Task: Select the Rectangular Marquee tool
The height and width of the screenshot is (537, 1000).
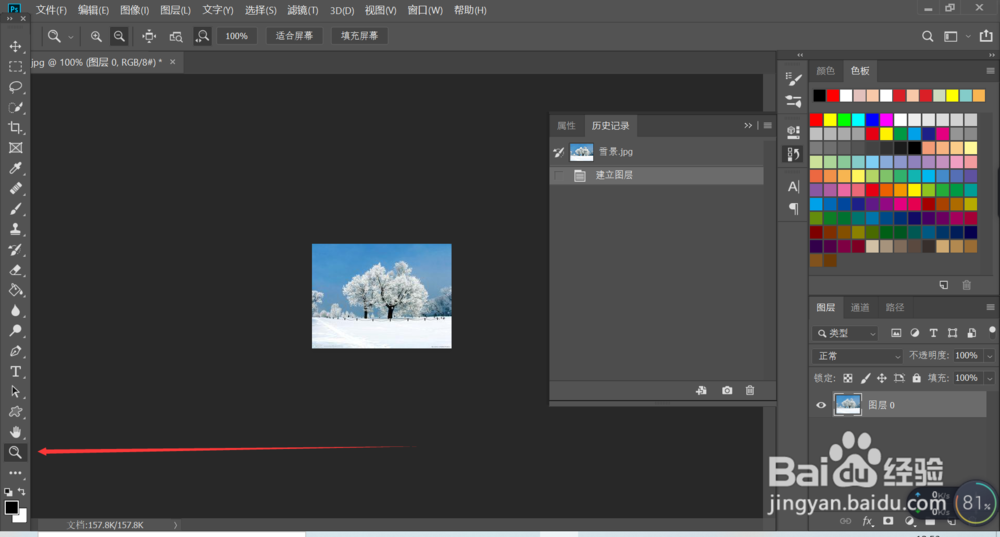Action: [15, 66]
